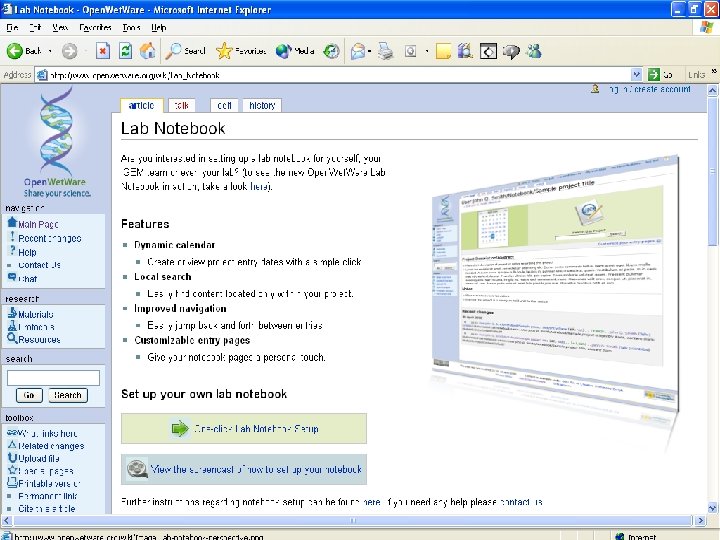Click the address bar URL field
Viewport: 720px width, 540px height.
coord(335,75)
